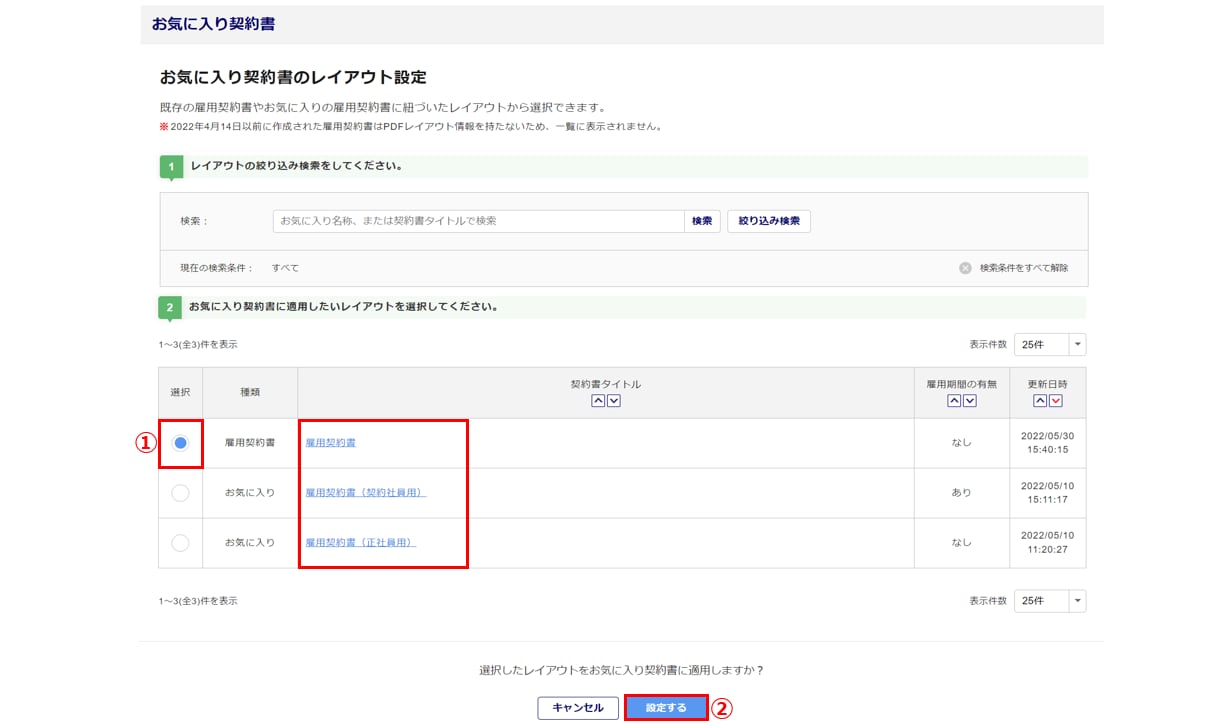Image resolution: width=1226 pixels, height=725 pixels.
Task: Open the top 表示件数 25件 dropdown
Action: pyautogui.click(x=1049, y=345)
